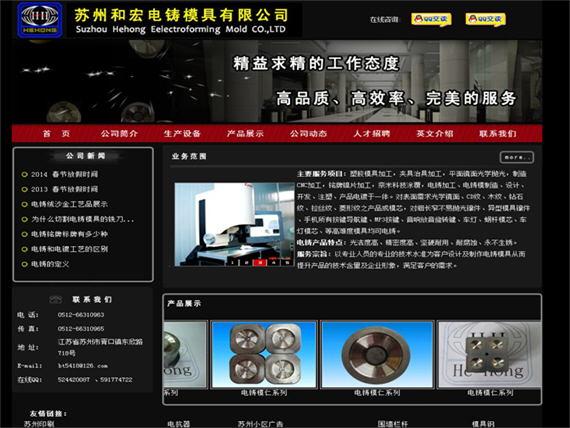Viewport: 570px width, 428px height.
Task: Open the 产品展示 navigation menu item
Action: tap(245, 133)
